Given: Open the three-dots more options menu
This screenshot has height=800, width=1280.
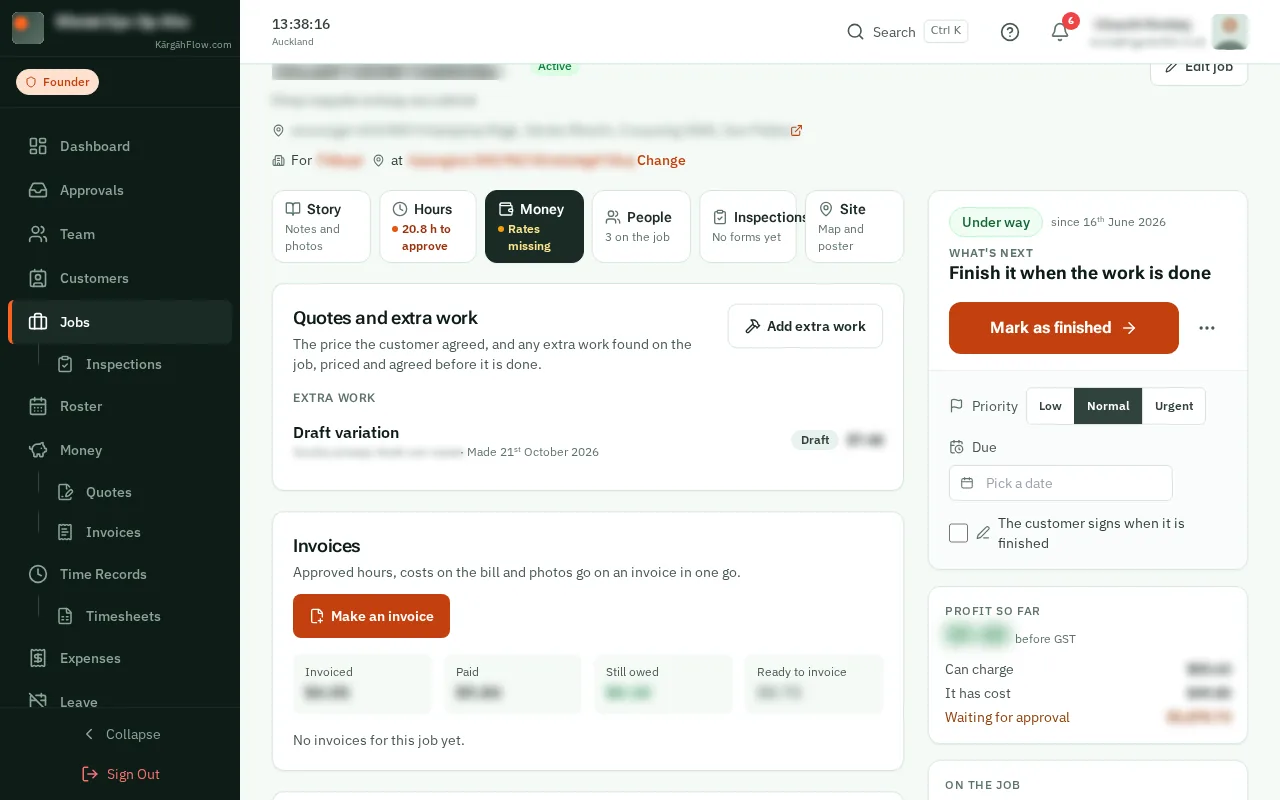Looking at the screenshot, I should click(1207, 328).
